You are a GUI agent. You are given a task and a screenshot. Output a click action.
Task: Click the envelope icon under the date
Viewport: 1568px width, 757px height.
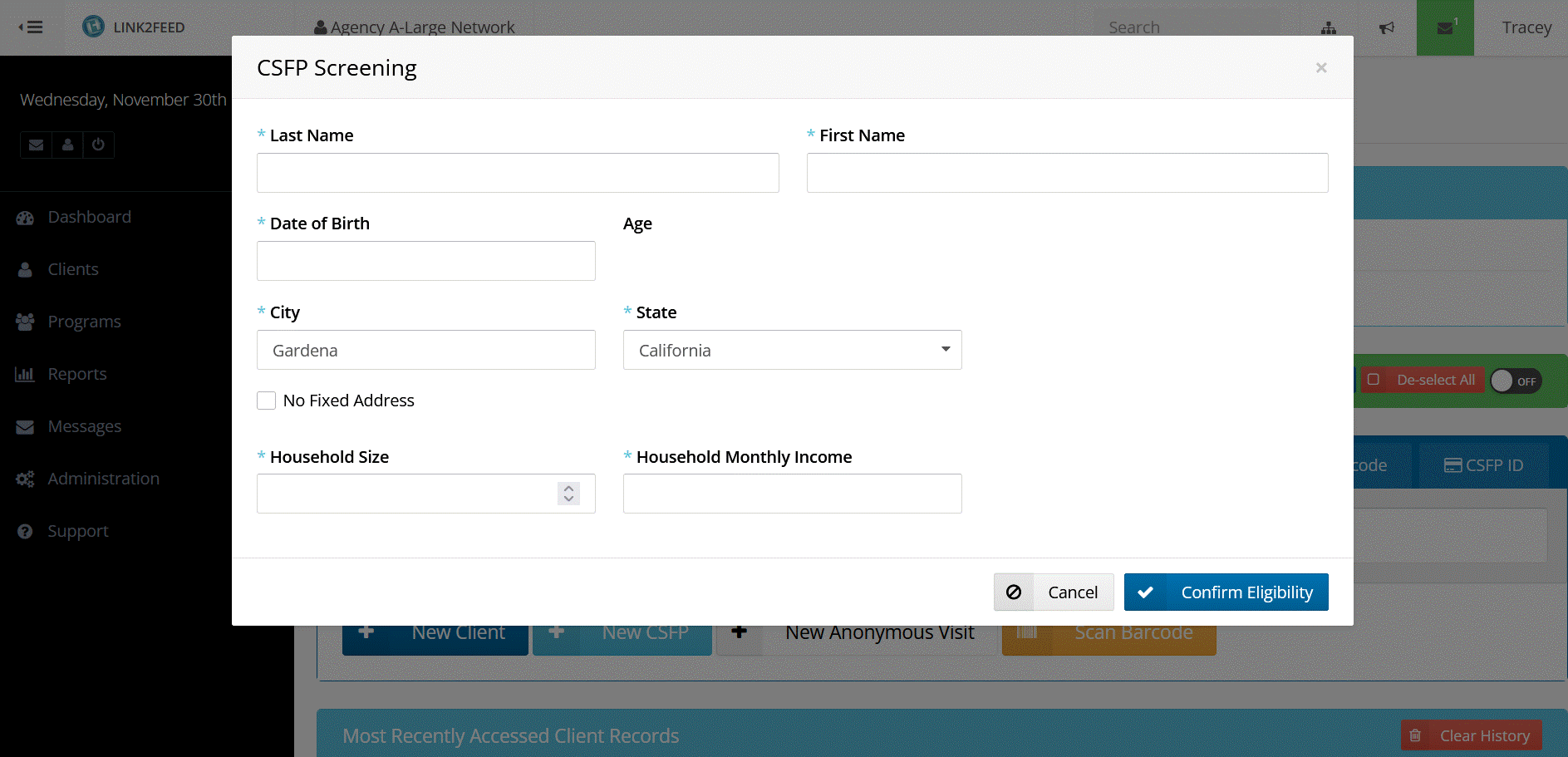(36, 145)
